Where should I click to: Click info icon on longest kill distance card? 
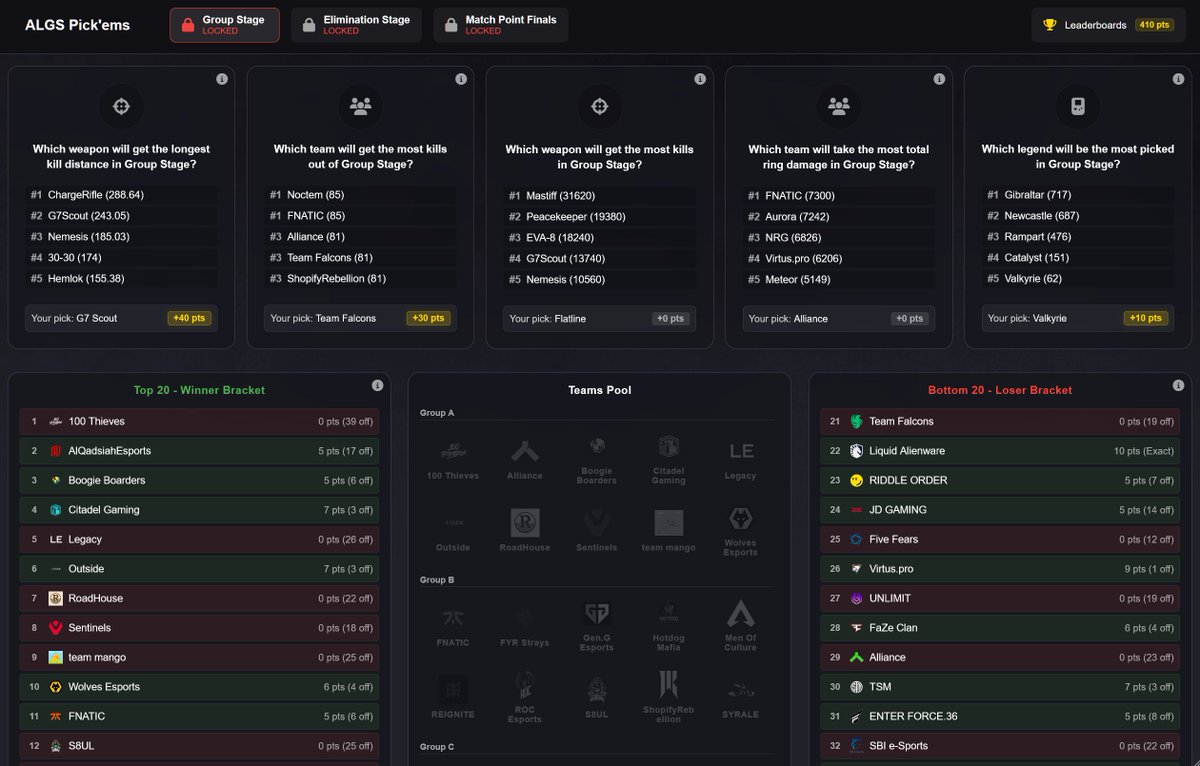point(221,79)
